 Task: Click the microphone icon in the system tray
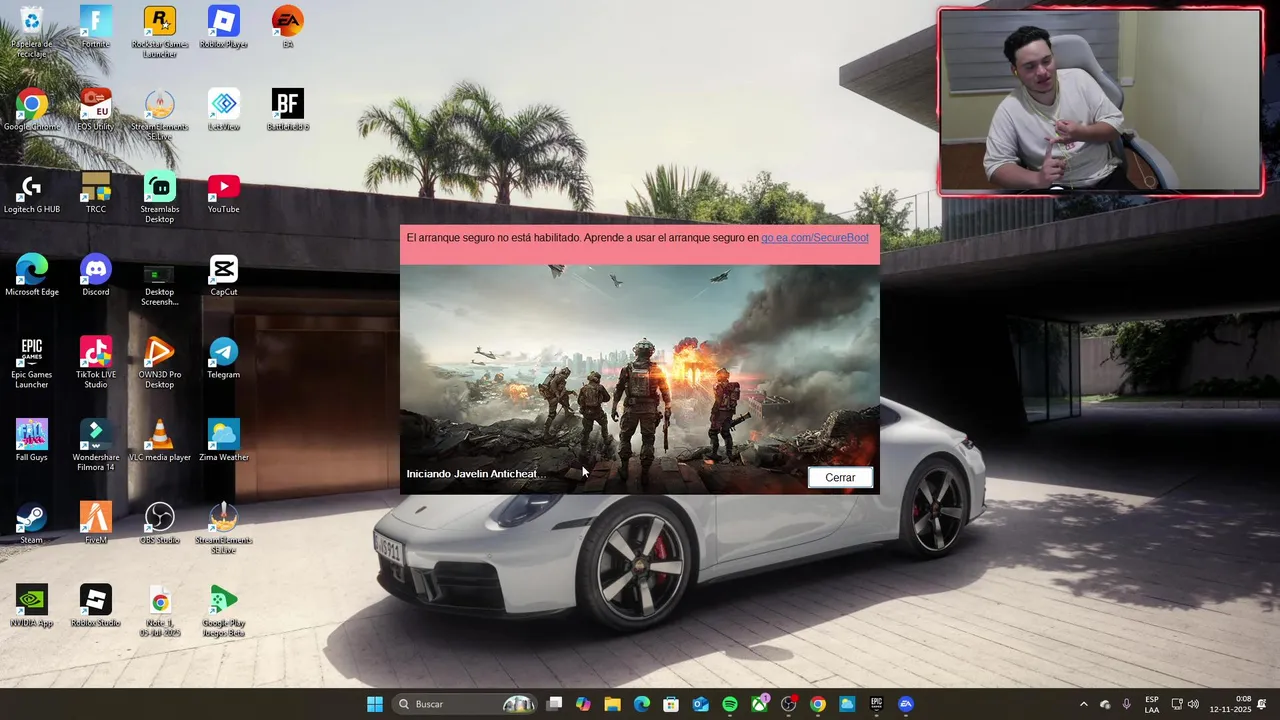click(1127, 704)
